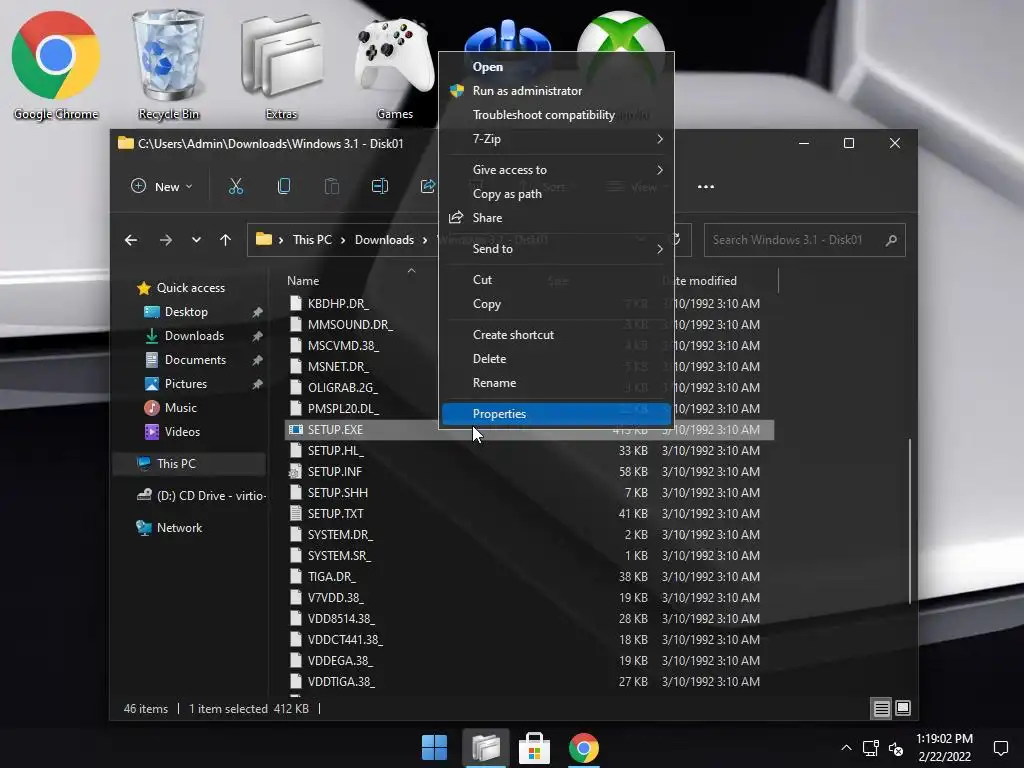Switch to details view layout icon
Screen dimensions: 1024x768
(882, 708)
